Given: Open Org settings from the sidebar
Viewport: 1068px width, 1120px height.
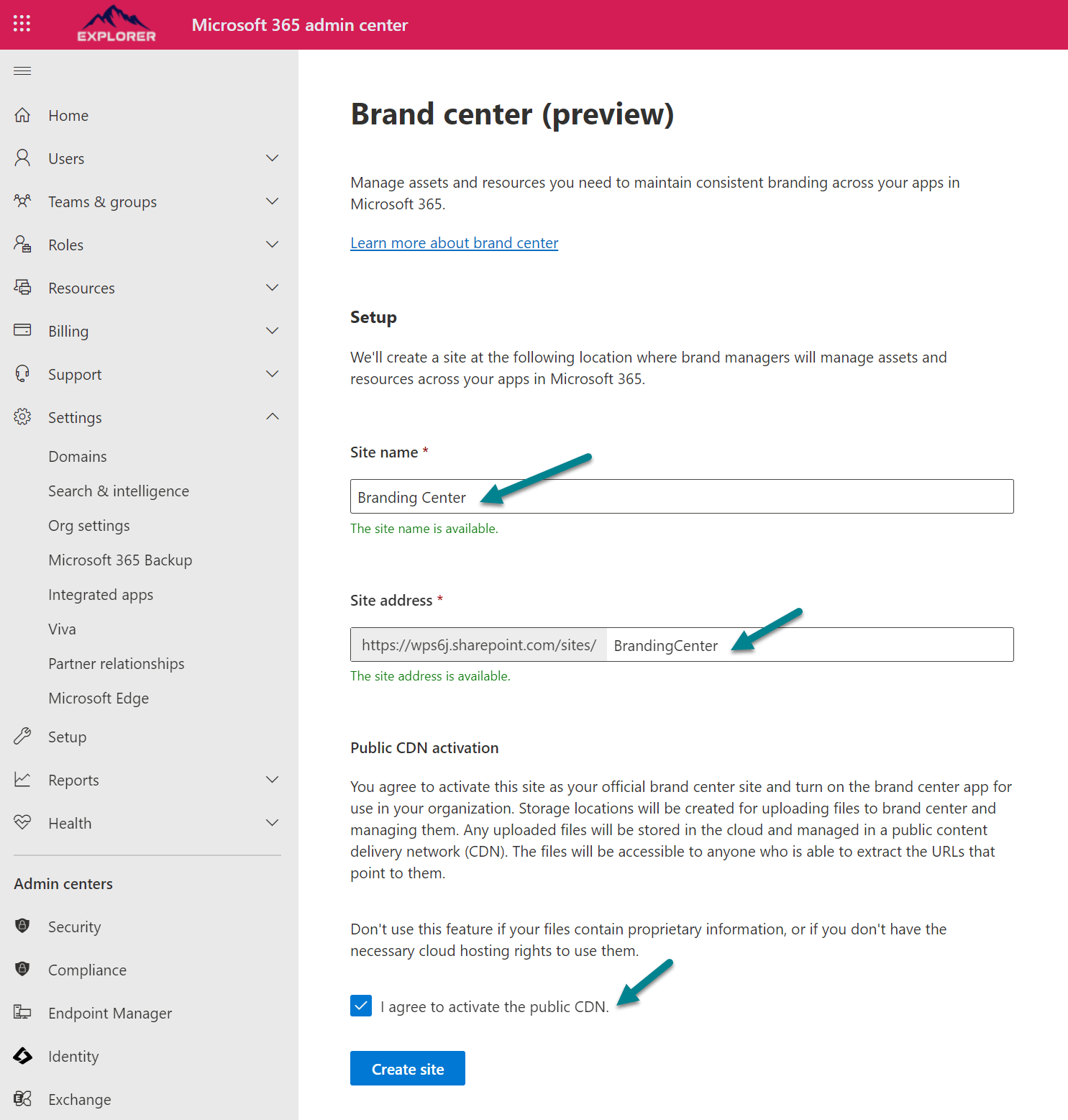Looking at the screenshot, I should 88,525.
